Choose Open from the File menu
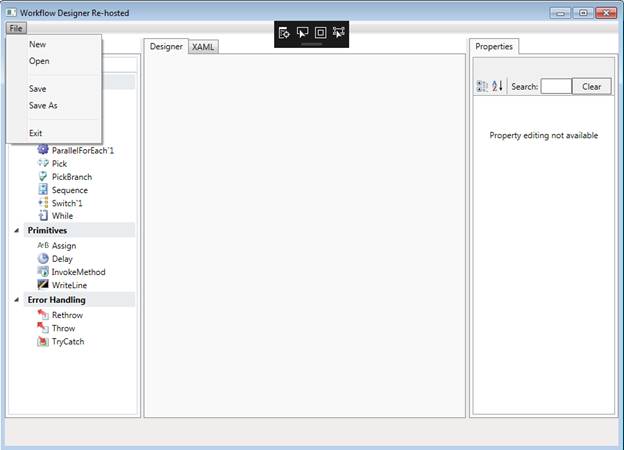This screenshot has height=450, width=624. click(39, 61)
